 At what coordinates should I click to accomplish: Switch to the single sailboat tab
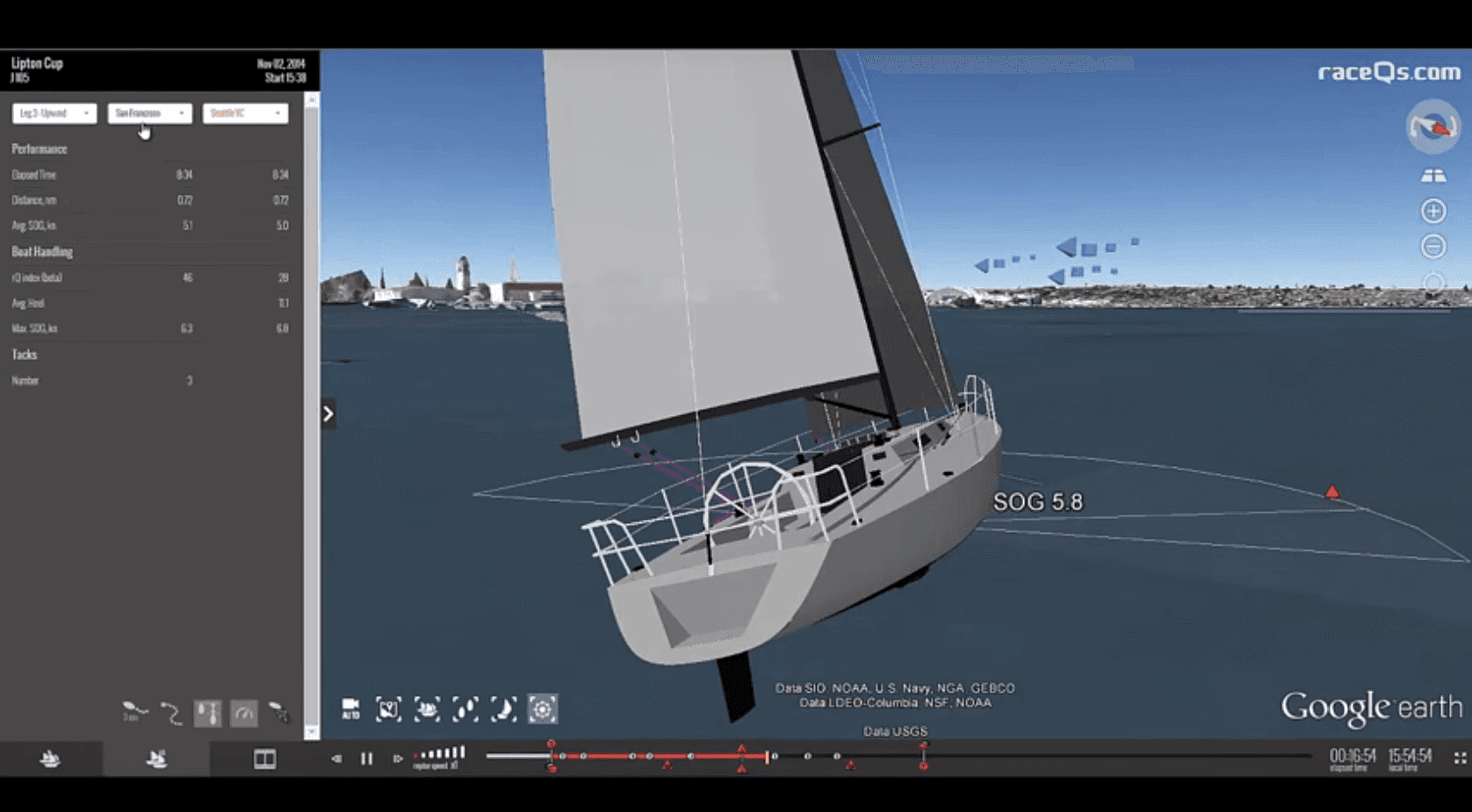click(x=50, y=758)
